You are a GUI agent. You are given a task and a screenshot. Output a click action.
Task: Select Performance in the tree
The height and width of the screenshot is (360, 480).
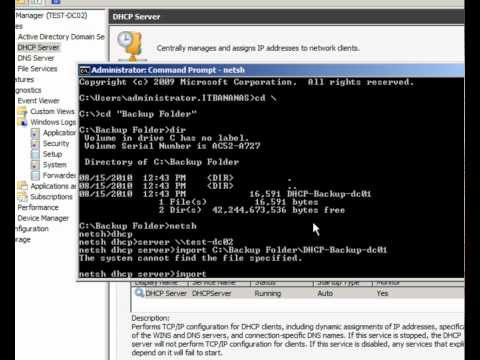tap(38, 207)
